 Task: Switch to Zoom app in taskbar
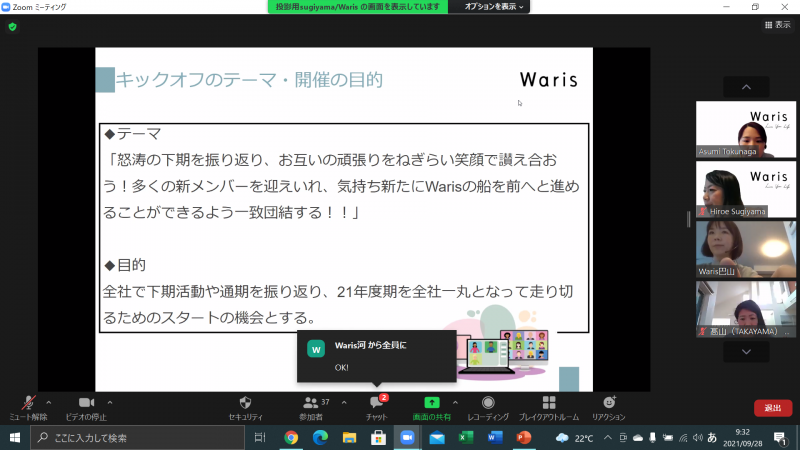click(407, 438)
